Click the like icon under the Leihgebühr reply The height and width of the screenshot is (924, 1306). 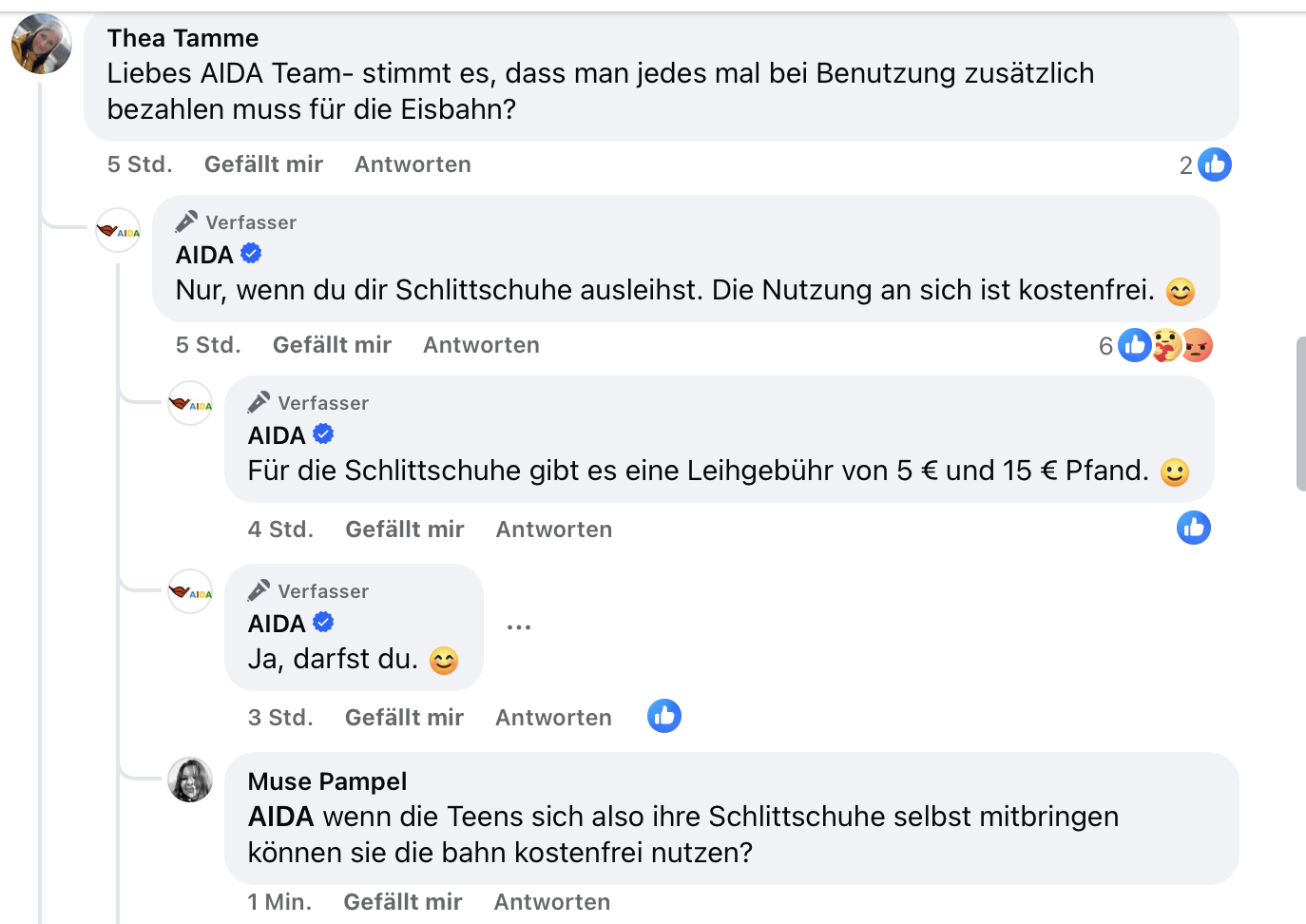pyautogui.click(x=1193, y=528)
